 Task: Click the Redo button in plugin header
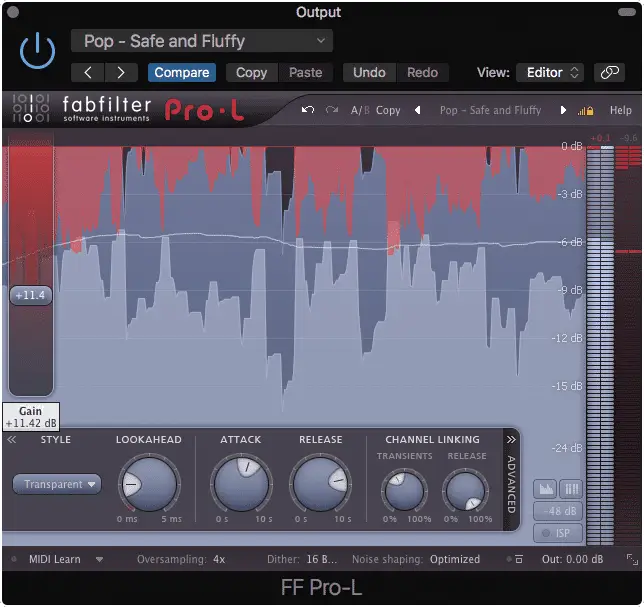(422, 73)
